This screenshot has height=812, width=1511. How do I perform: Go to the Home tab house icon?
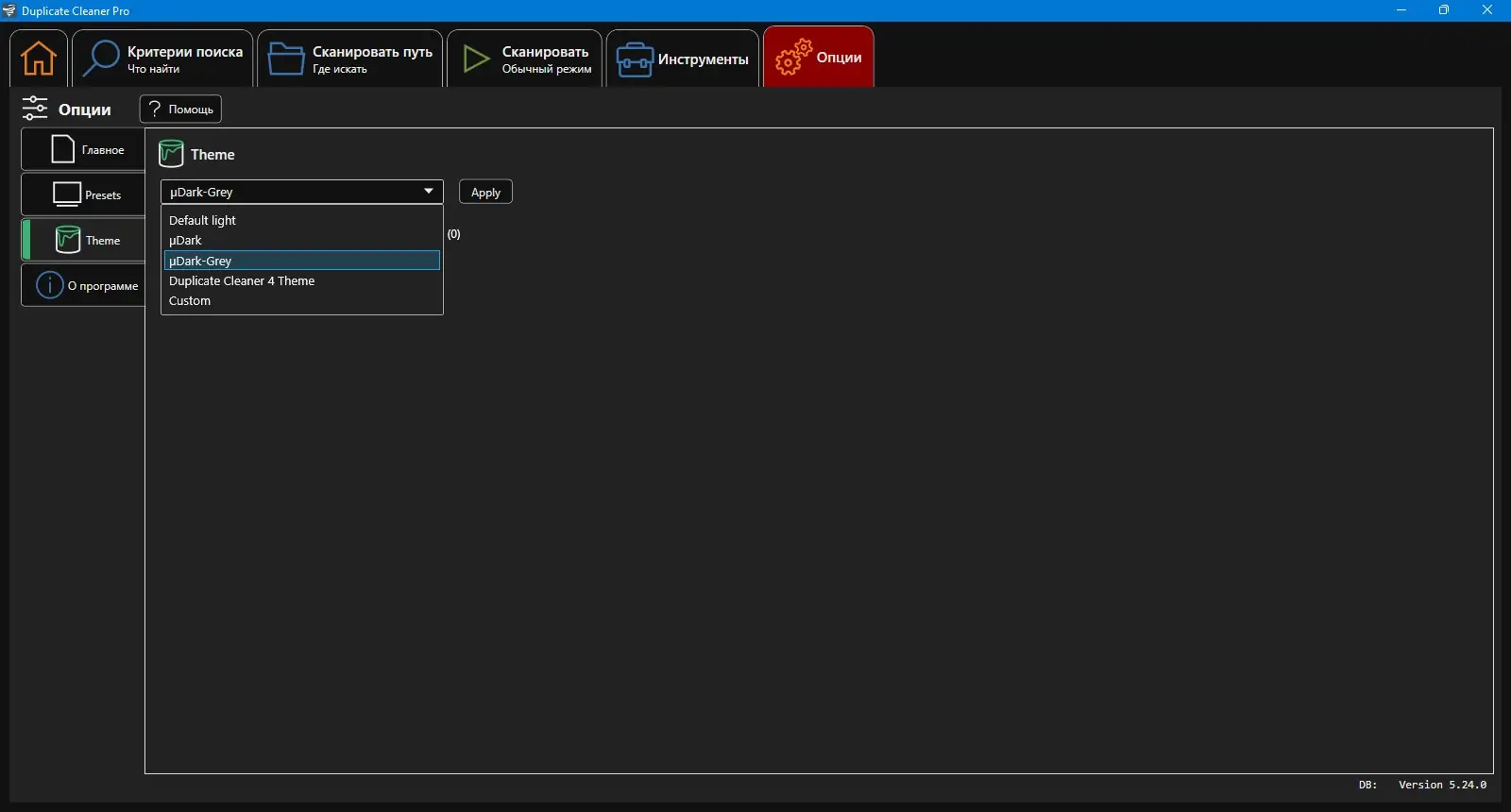39,59
